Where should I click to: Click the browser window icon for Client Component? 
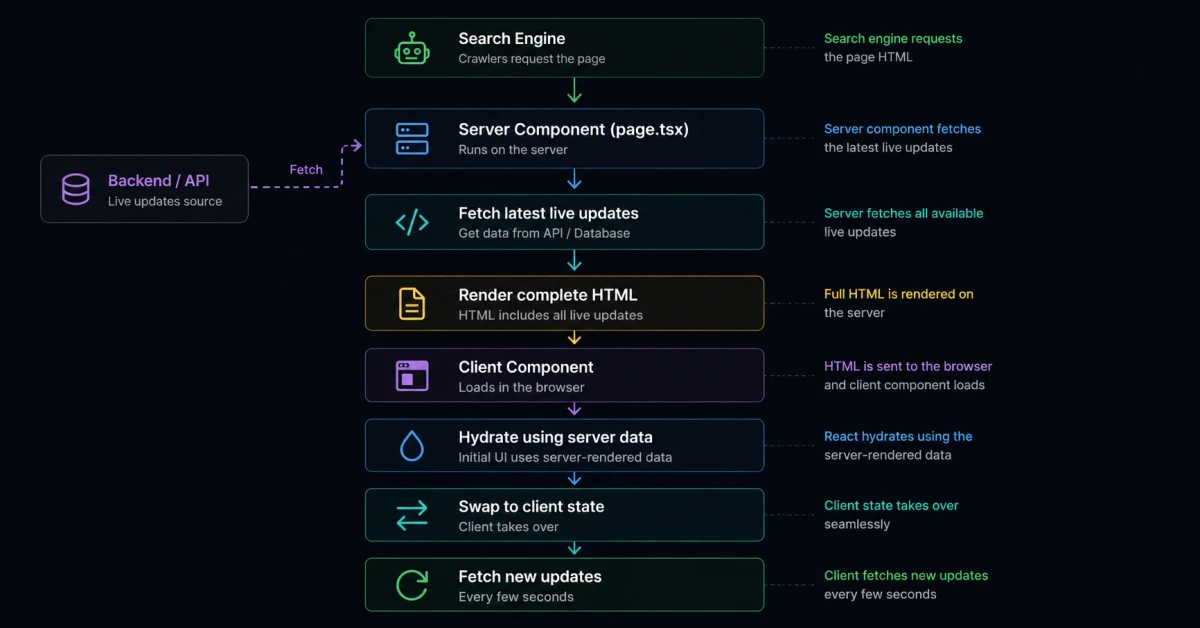[412, 376]
